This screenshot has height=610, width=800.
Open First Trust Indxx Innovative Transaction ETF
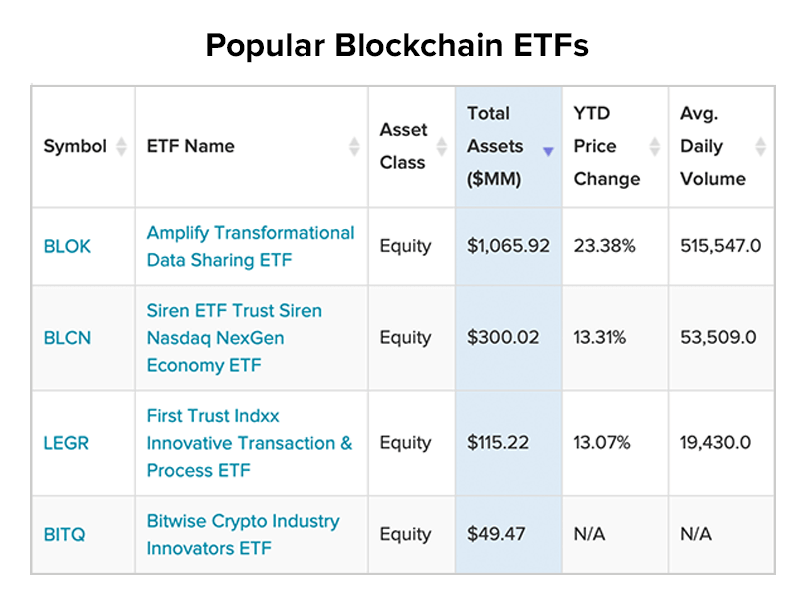[x=249, y=443]
